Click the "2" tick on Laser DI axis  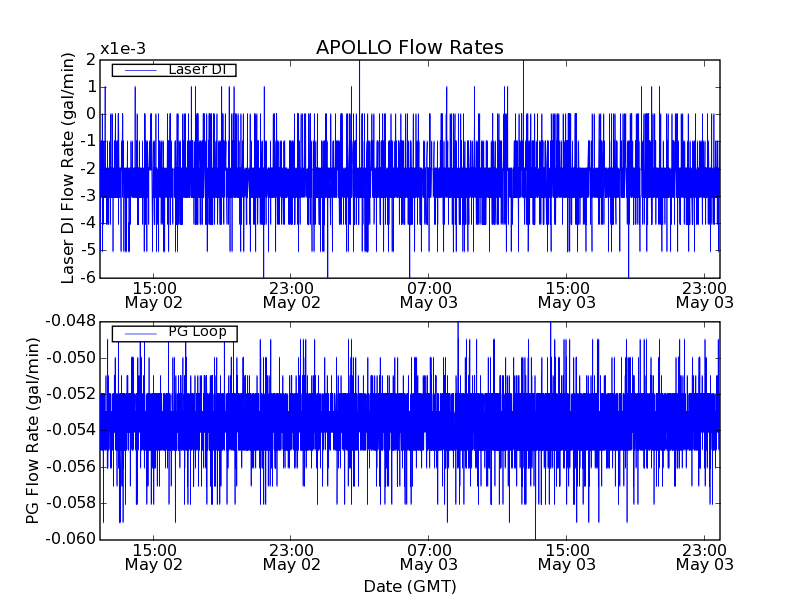91,60
